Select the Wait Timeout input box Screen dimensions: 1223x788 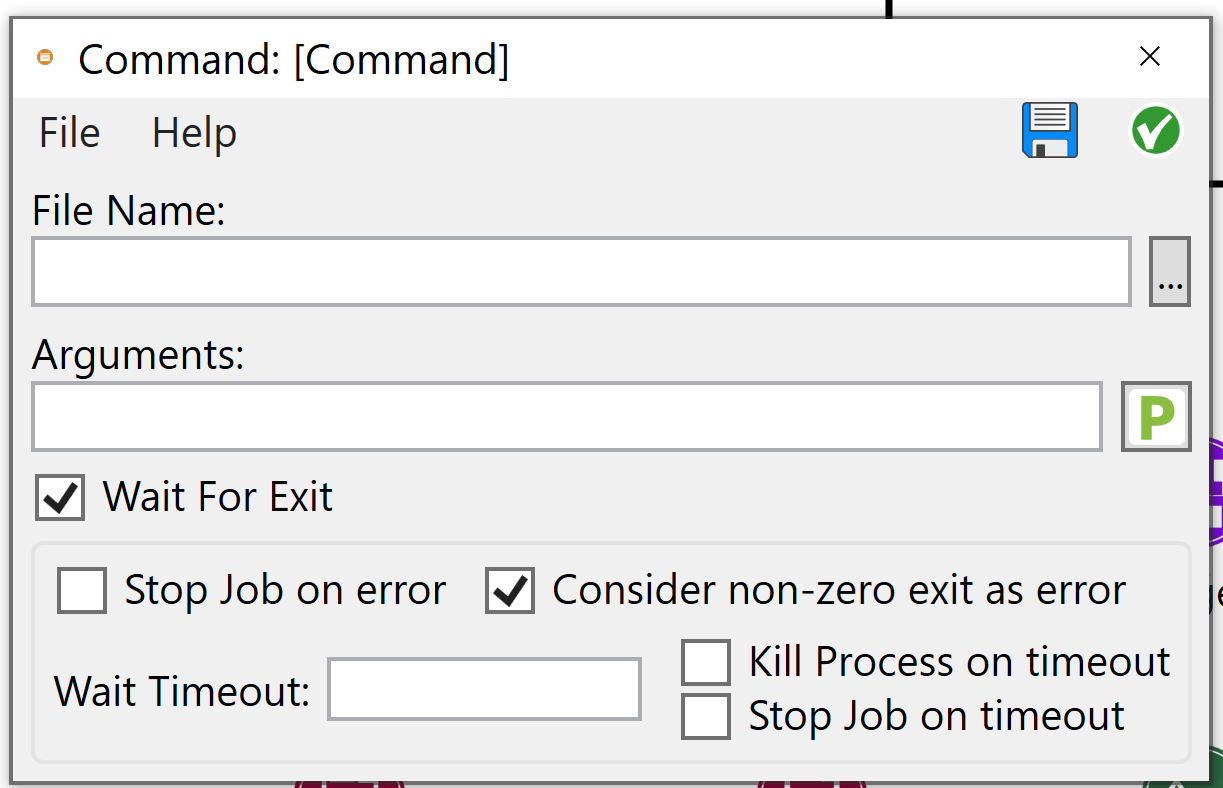pos(484,689)
